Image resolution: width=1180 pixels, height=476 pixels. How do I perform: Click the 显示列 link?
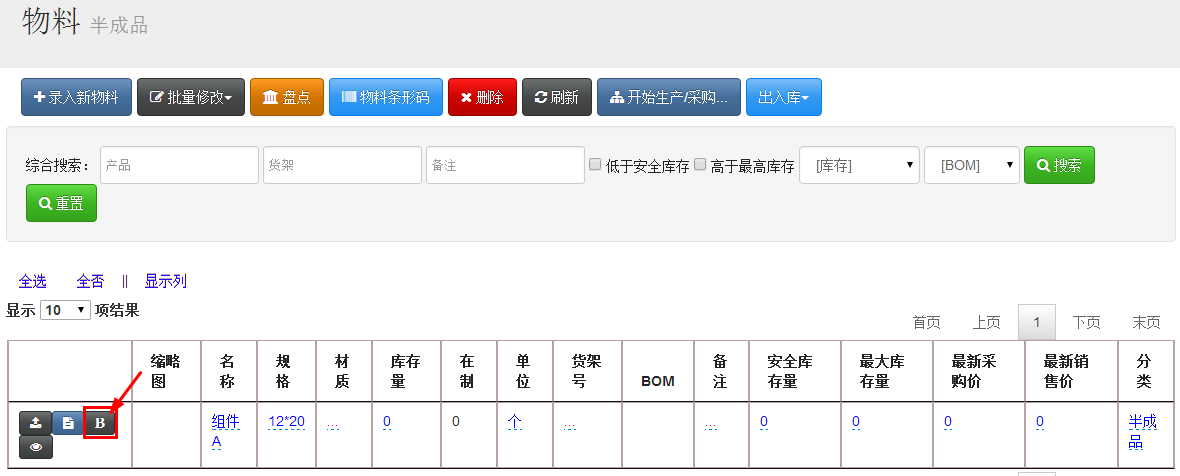click(165, 281)
